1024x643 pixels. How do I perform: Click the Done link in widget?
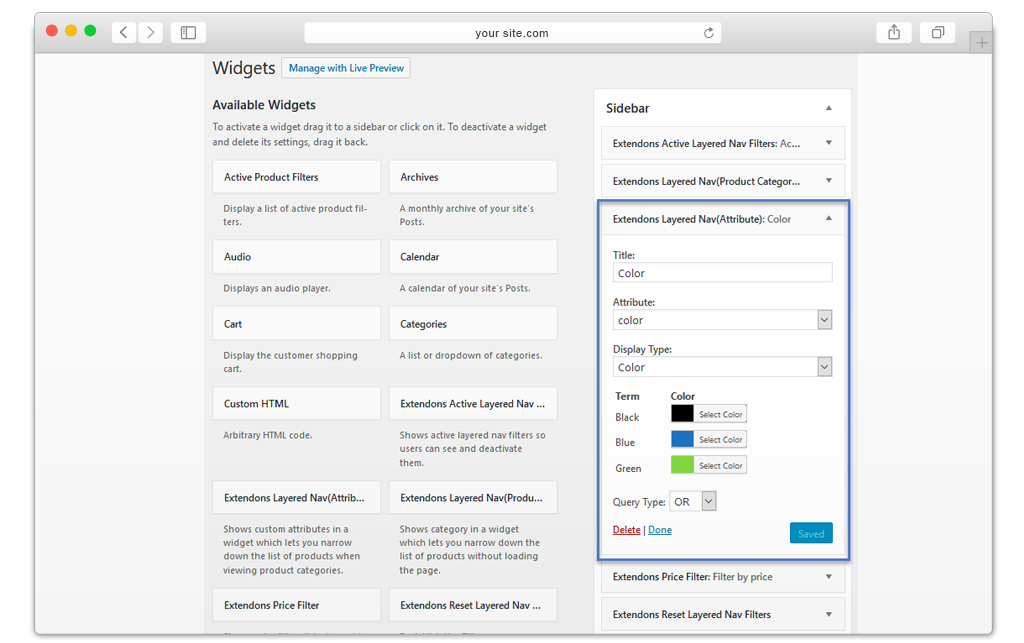point(660,529)
